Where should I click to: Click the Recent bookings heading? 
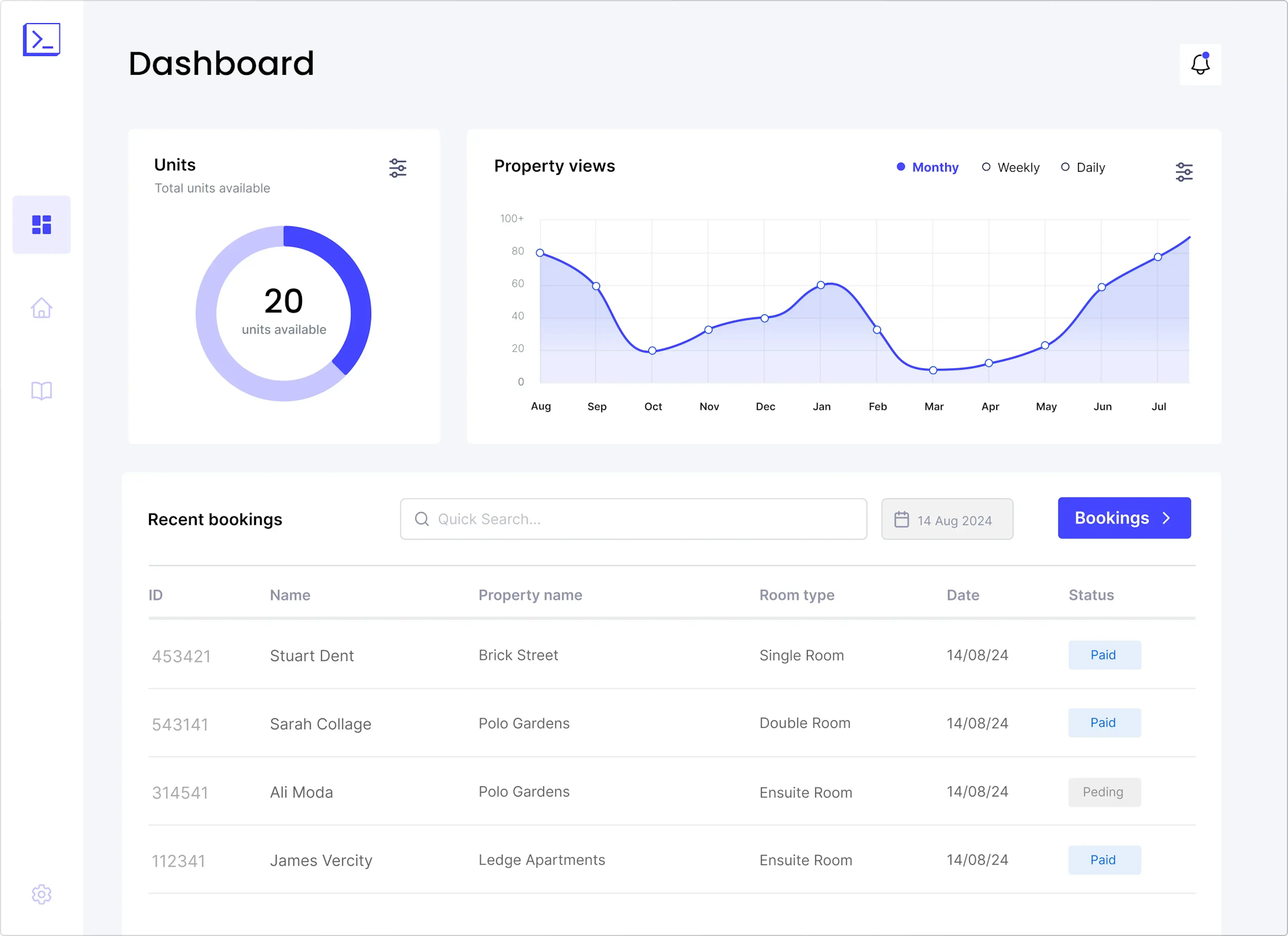click(215, 519)
